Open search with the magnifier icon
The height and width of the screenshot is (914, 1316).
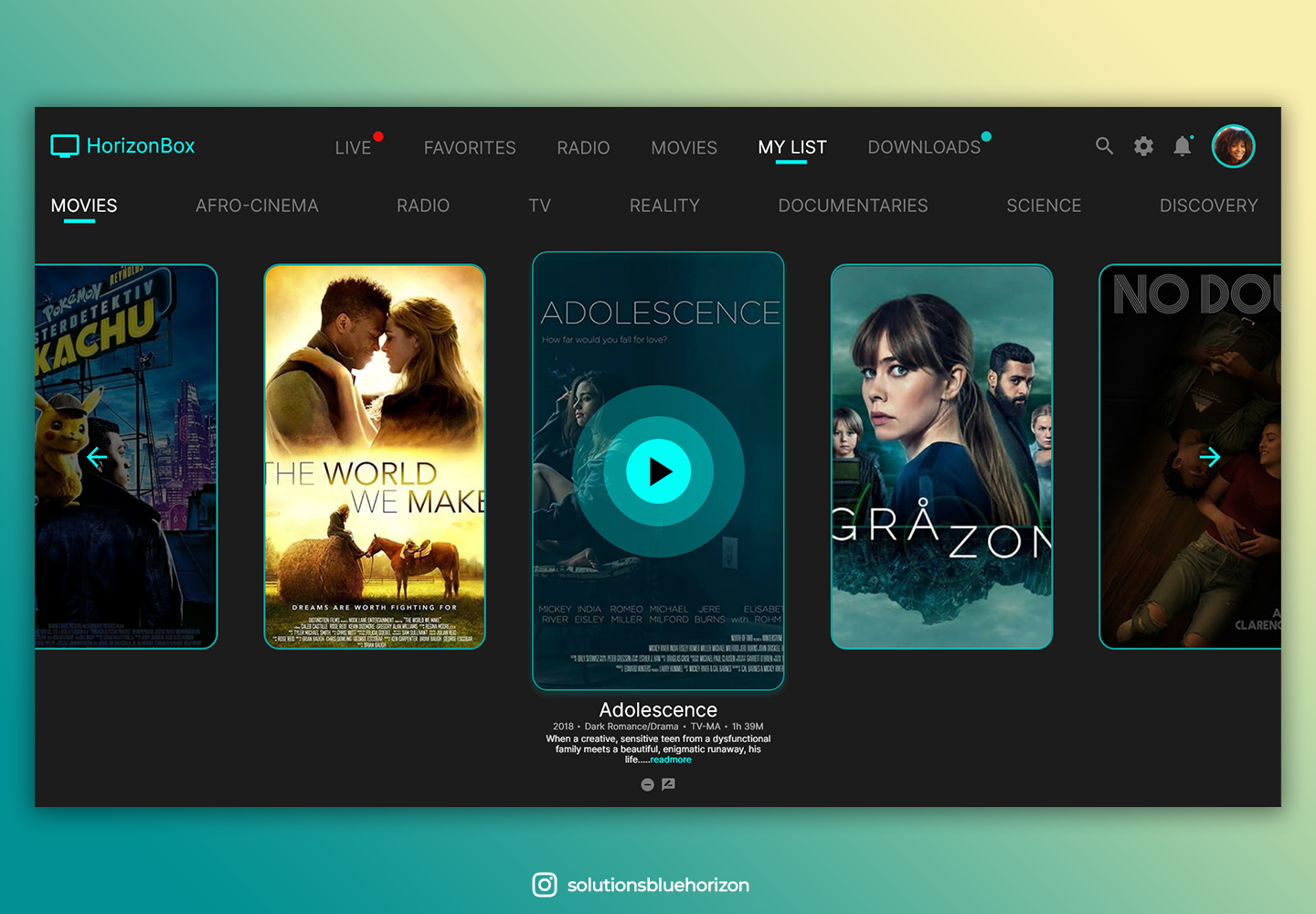point(1104,146)
